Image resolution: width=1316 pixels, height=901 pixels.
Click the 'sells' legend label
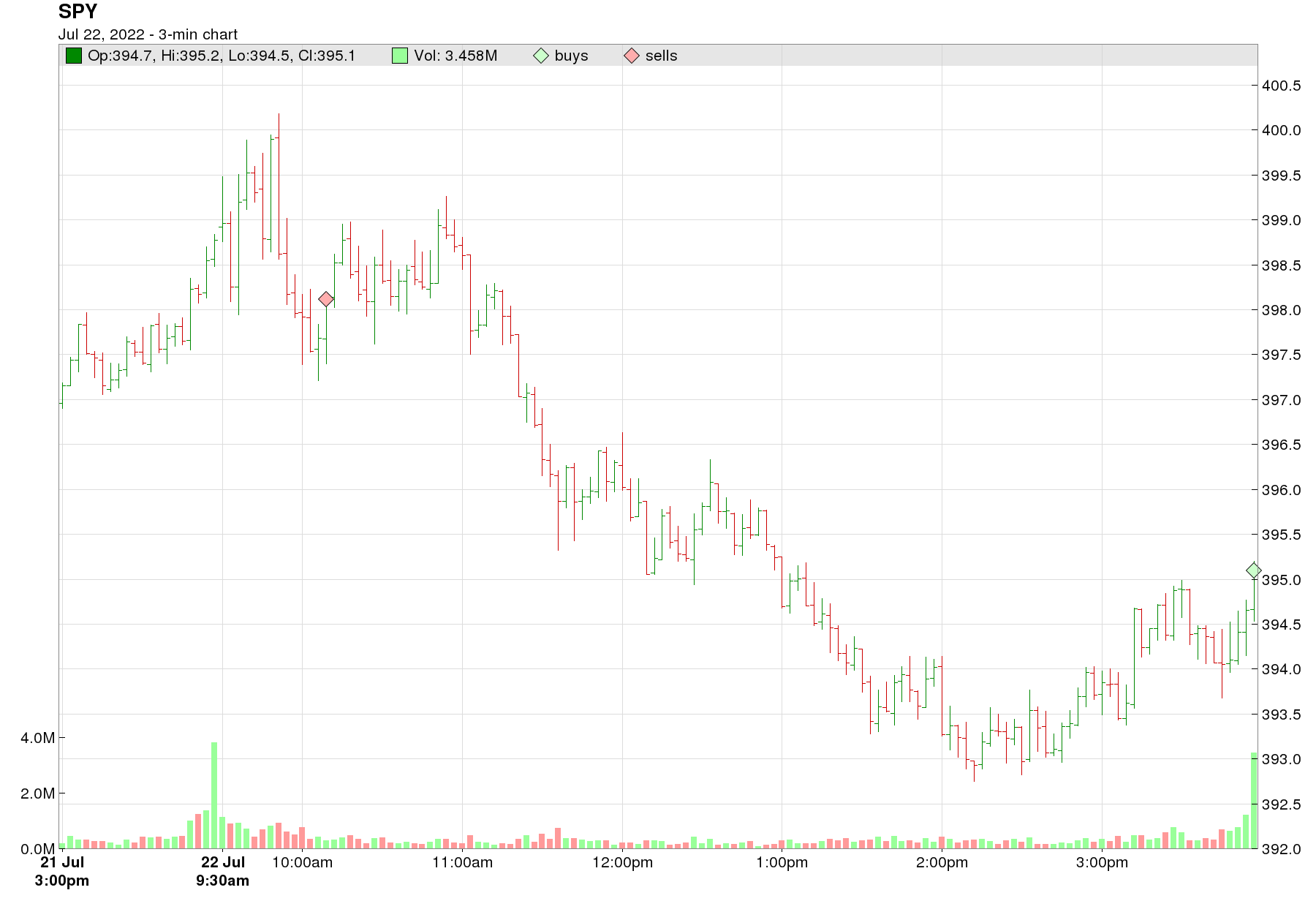tap(662, 56)
